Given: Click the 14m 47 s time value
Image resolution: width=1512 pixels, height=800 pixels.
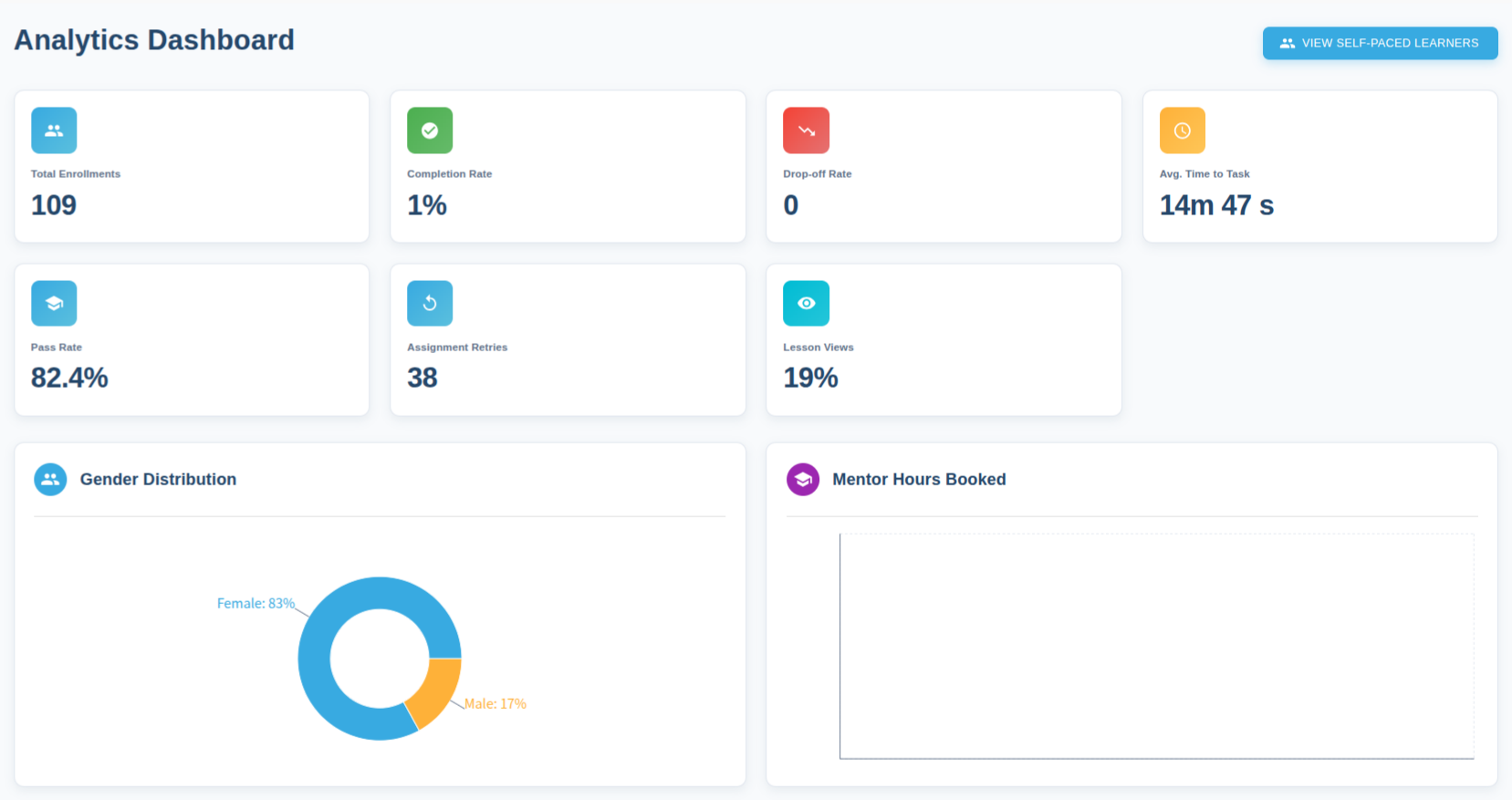Looking at the screenshot, I should point(1216,205).
